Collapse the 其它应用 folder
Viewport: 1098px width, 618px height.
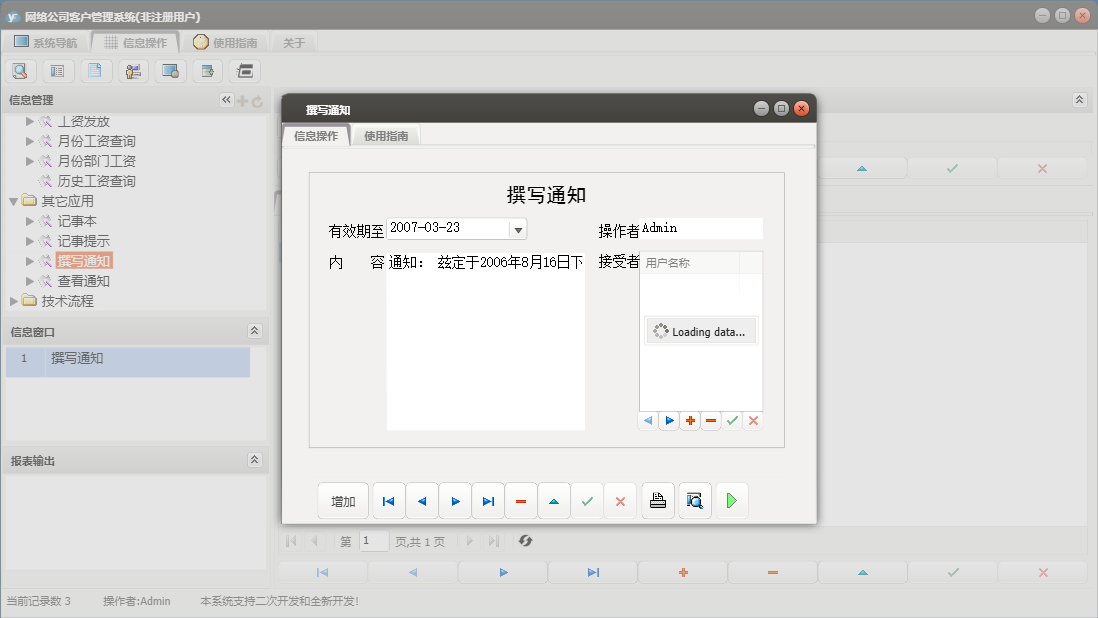(13, 200)
